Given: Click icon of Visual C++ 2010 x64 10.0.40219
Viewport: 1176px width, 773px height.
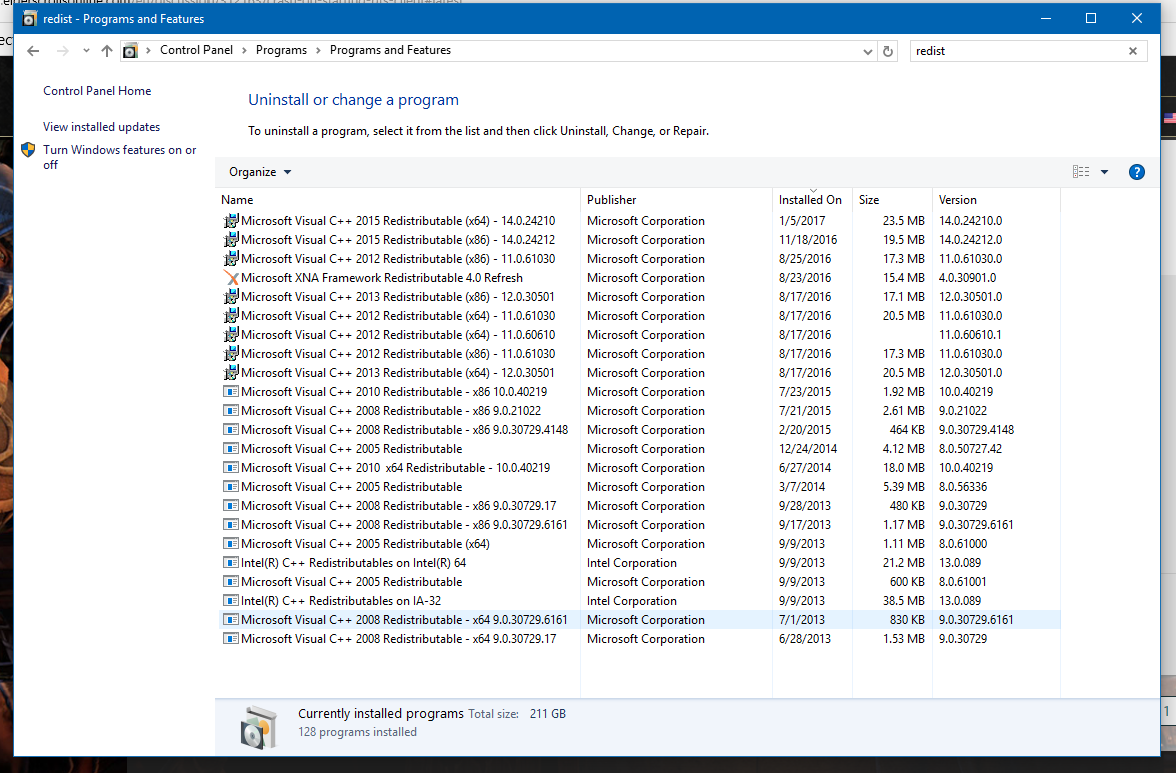Looking at the screenshot, I should coord(231,467).
